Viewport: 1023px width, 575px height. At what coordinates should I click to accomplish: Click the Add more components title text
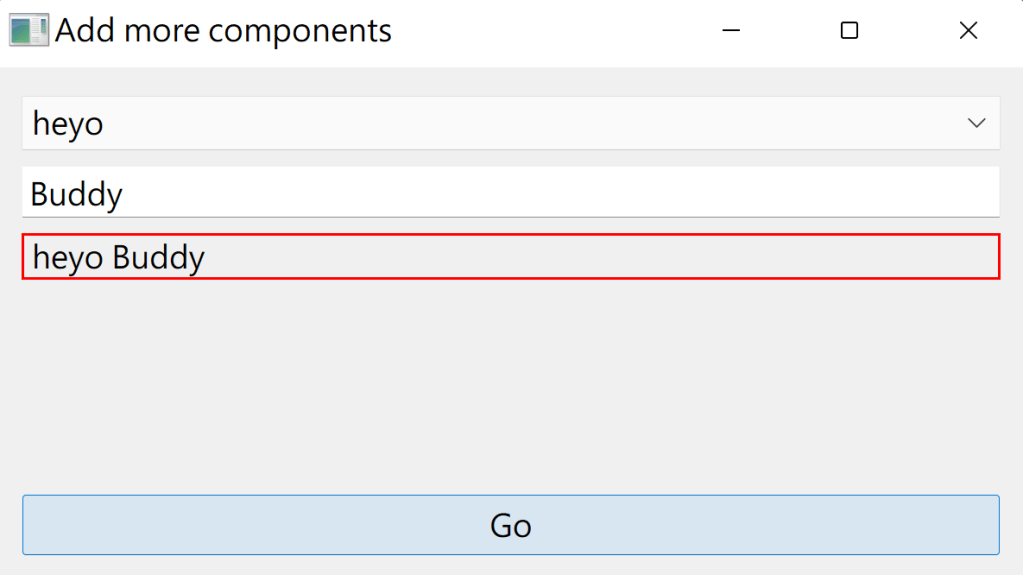coord(223,31)
